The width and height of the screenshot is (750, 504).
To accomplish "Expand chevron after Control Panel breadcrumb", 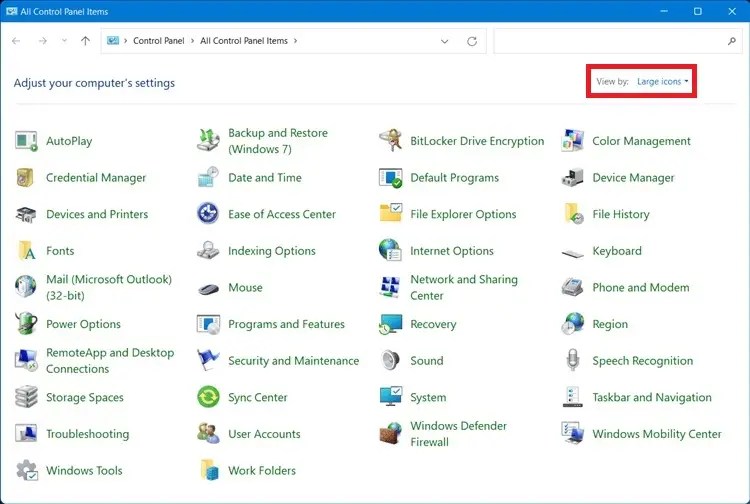I will [x=192, y=41].
